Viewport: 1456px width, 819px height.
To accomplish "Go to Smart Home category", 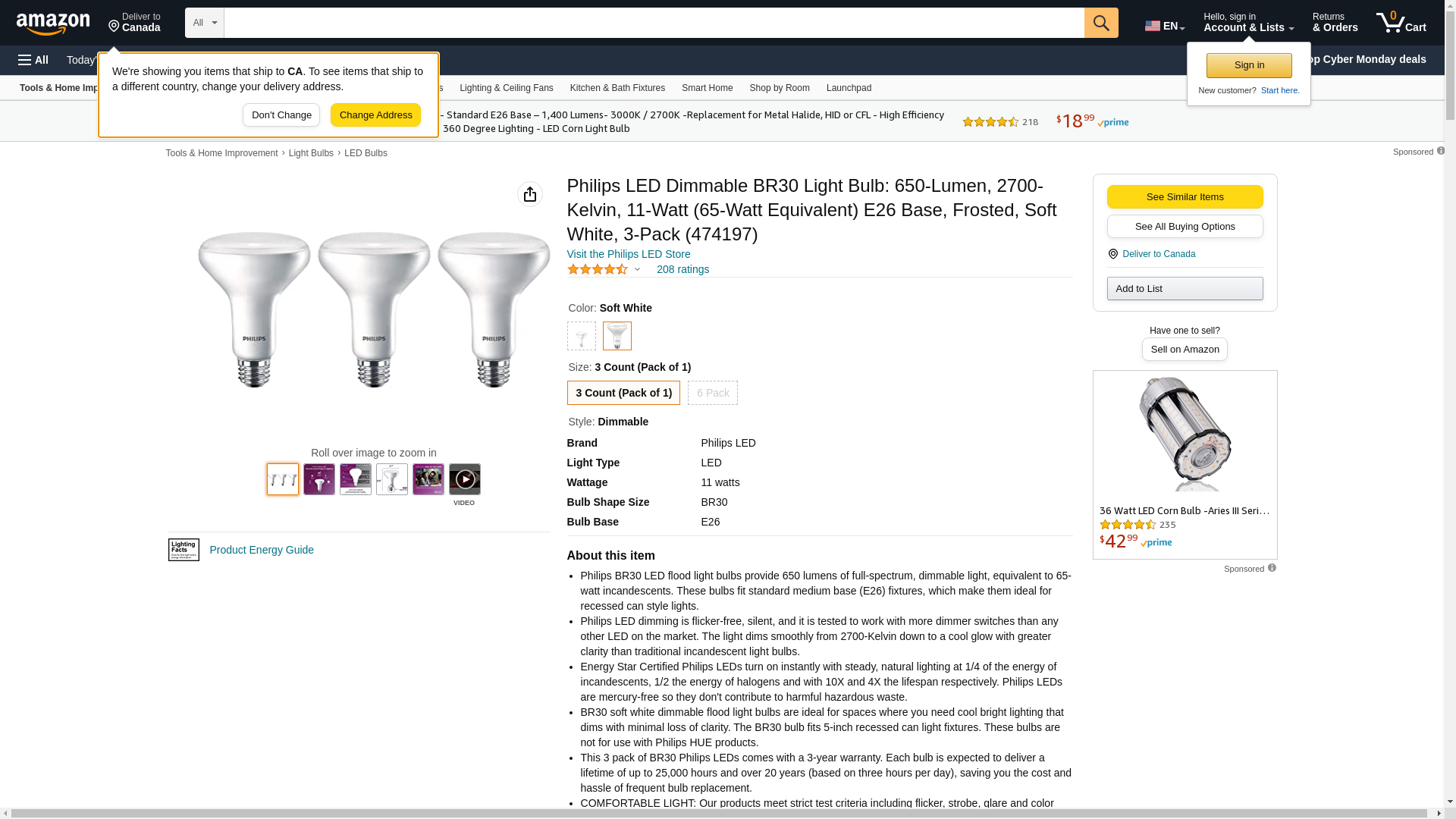I will tap(707, 88).
